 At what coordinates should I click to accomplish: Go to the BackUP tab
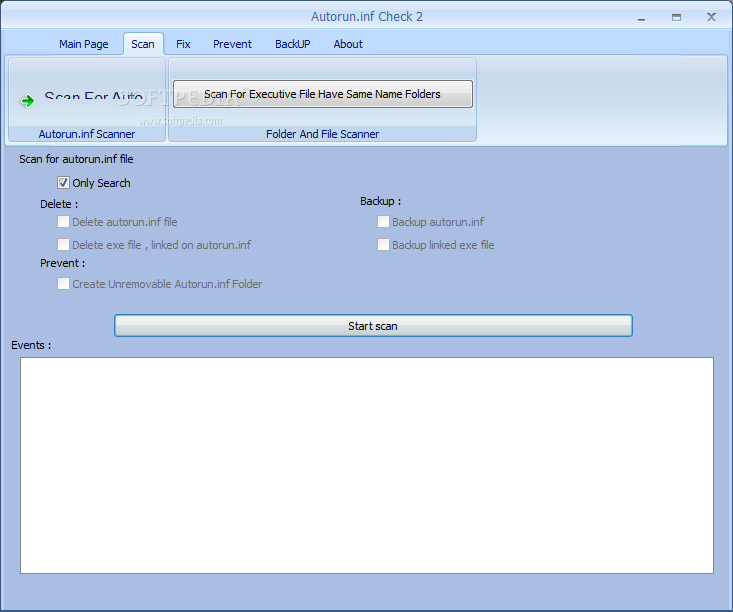pos(293,44)
